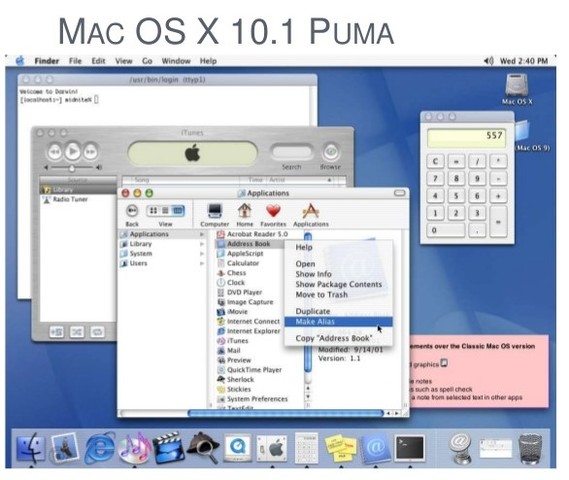Open the Edit menu in menu bar
The image size is (569, 480).
pos(98,61)
